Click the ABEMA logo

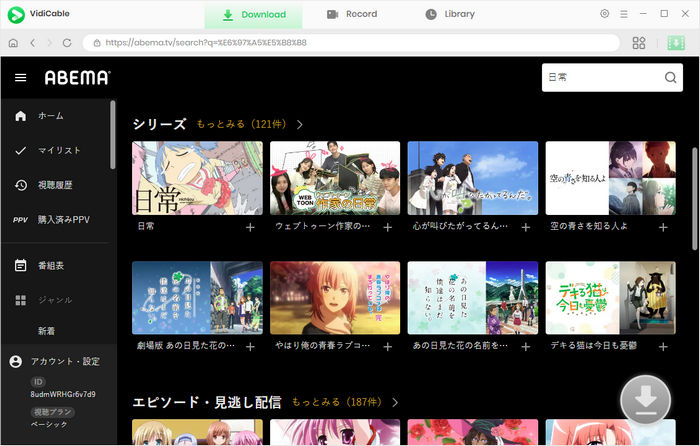[77, 78]
